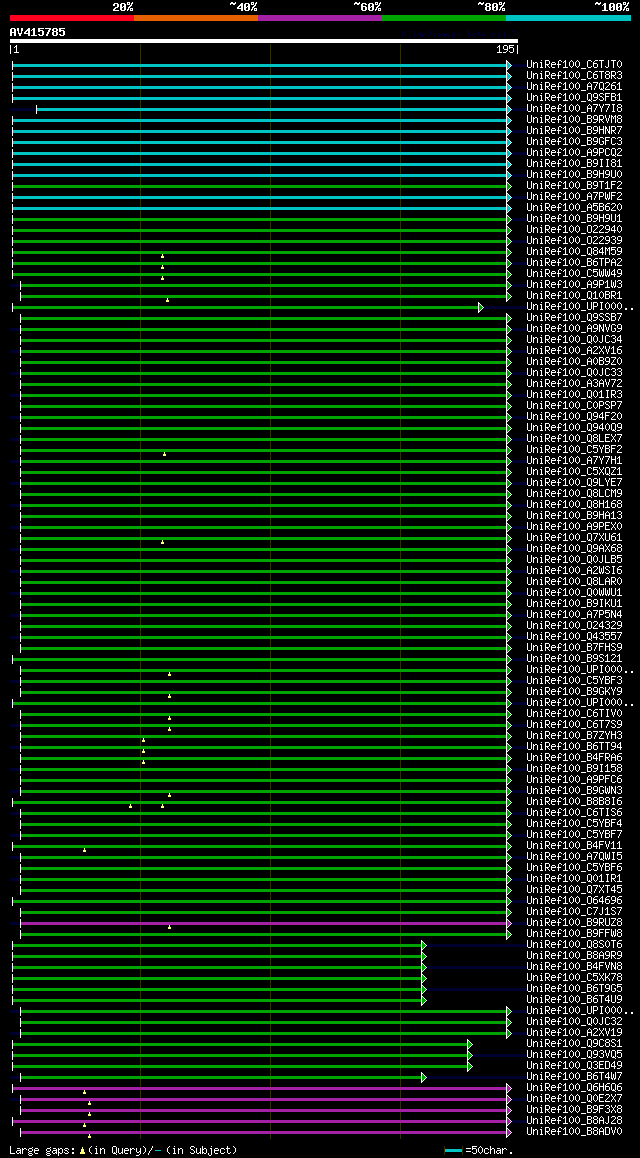
Task: Click the red 20% identity legend segment
Action: pyautogui.click(x=72, y=17)
